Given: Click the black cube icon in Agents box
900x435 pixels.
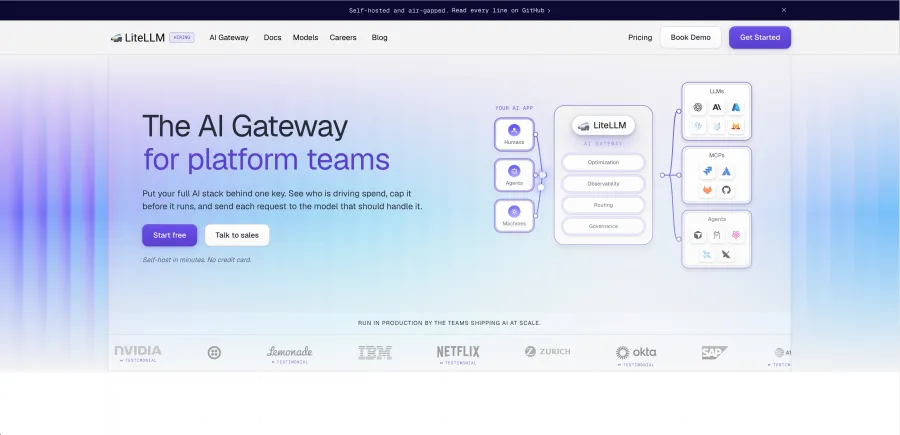Looking at the screenshot, I should 697,235.
